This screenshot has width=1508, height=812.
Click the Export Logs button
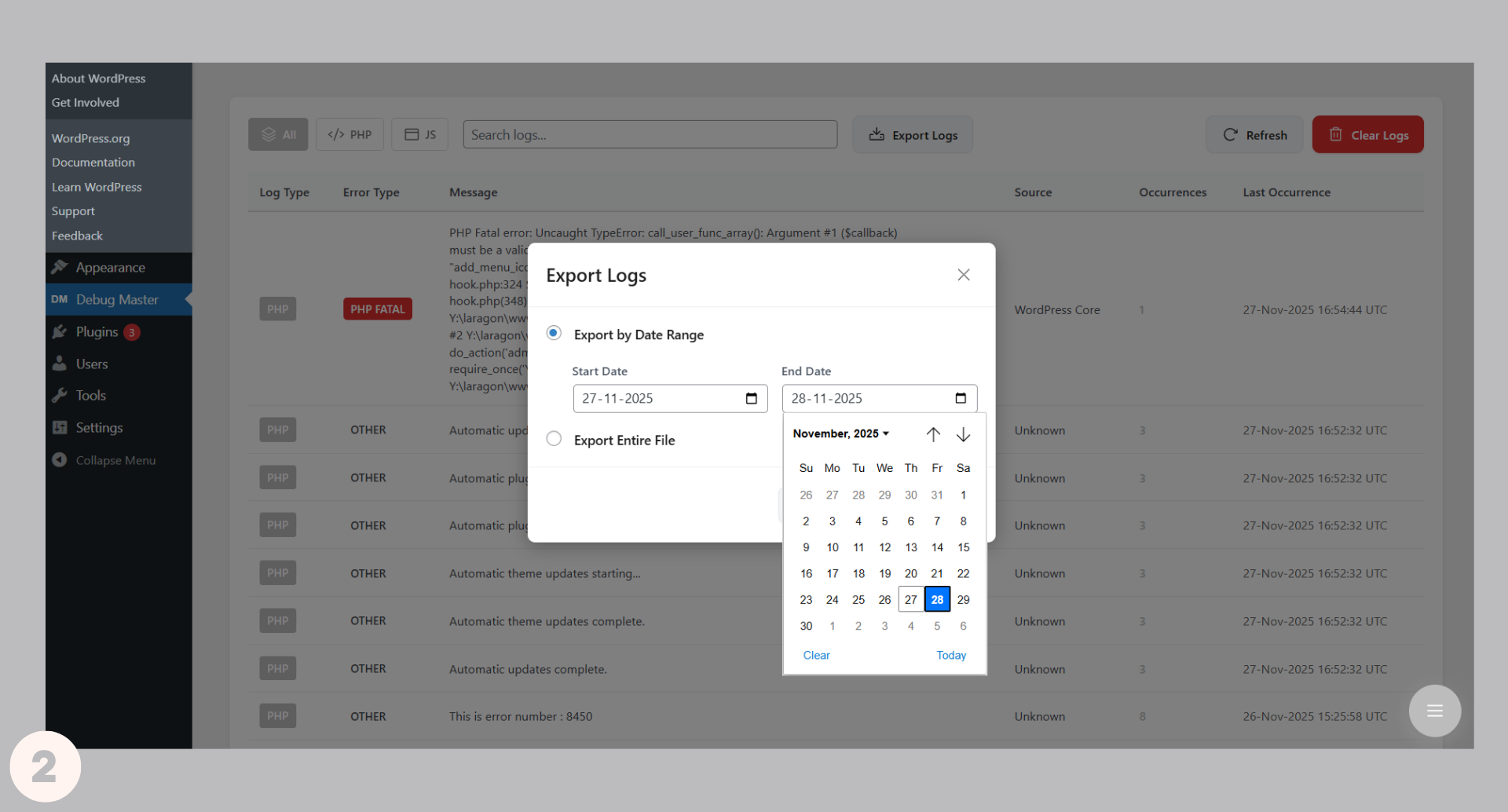913,135
